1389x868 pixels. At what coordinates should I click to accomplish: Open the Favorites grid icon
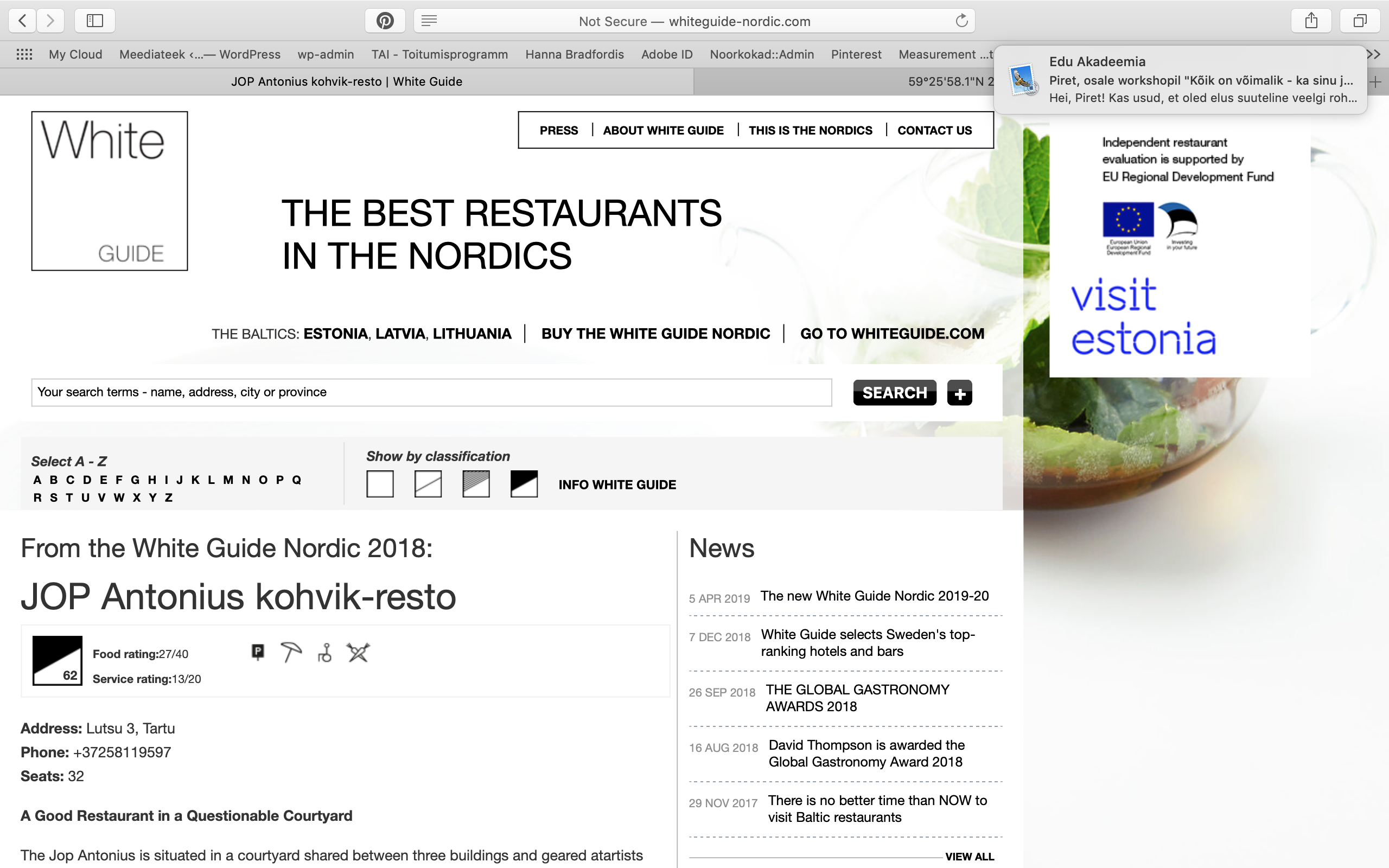tap(24, 55)
